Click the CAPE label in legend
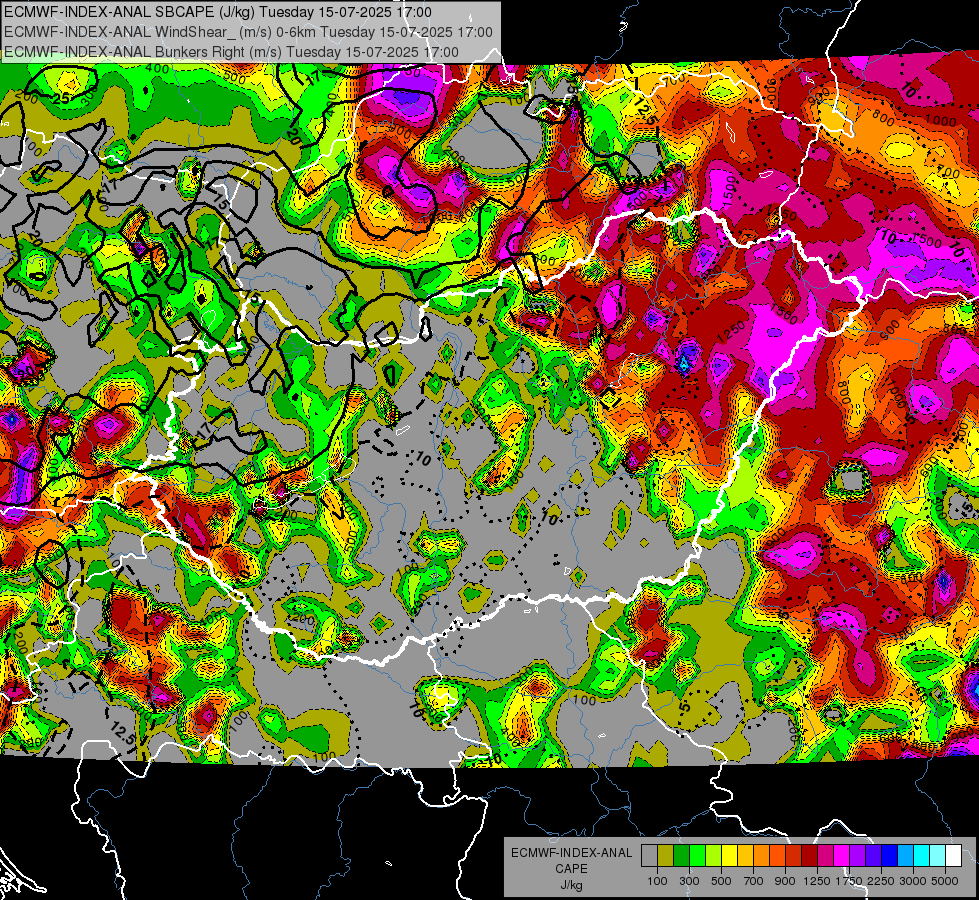 tap(572, 869)
